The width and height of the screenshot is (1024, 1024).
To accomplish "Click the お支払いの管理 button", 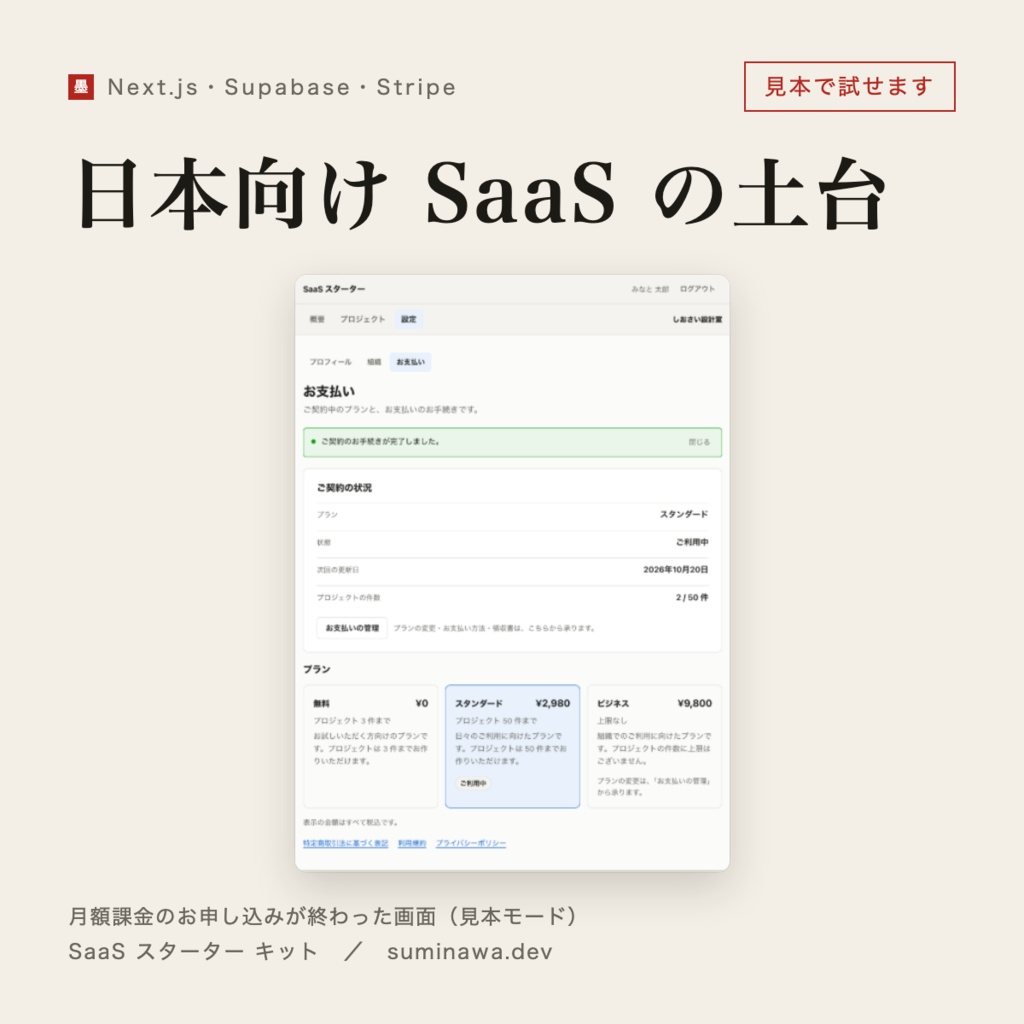I will click(352, 628).
